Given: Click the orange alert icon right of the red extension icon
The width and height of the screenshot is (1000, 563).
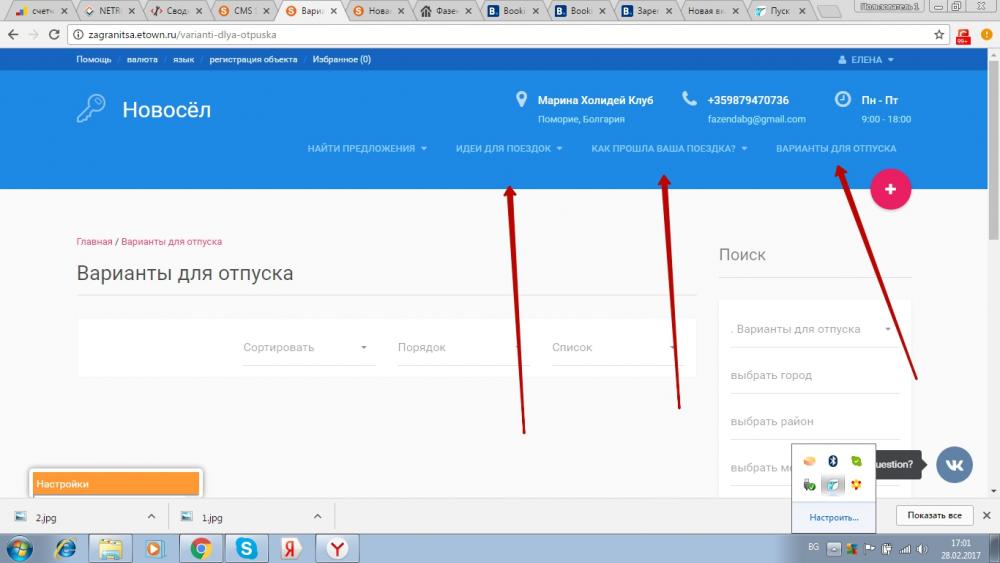Looking at the screenshot, I should pos(986,35).
